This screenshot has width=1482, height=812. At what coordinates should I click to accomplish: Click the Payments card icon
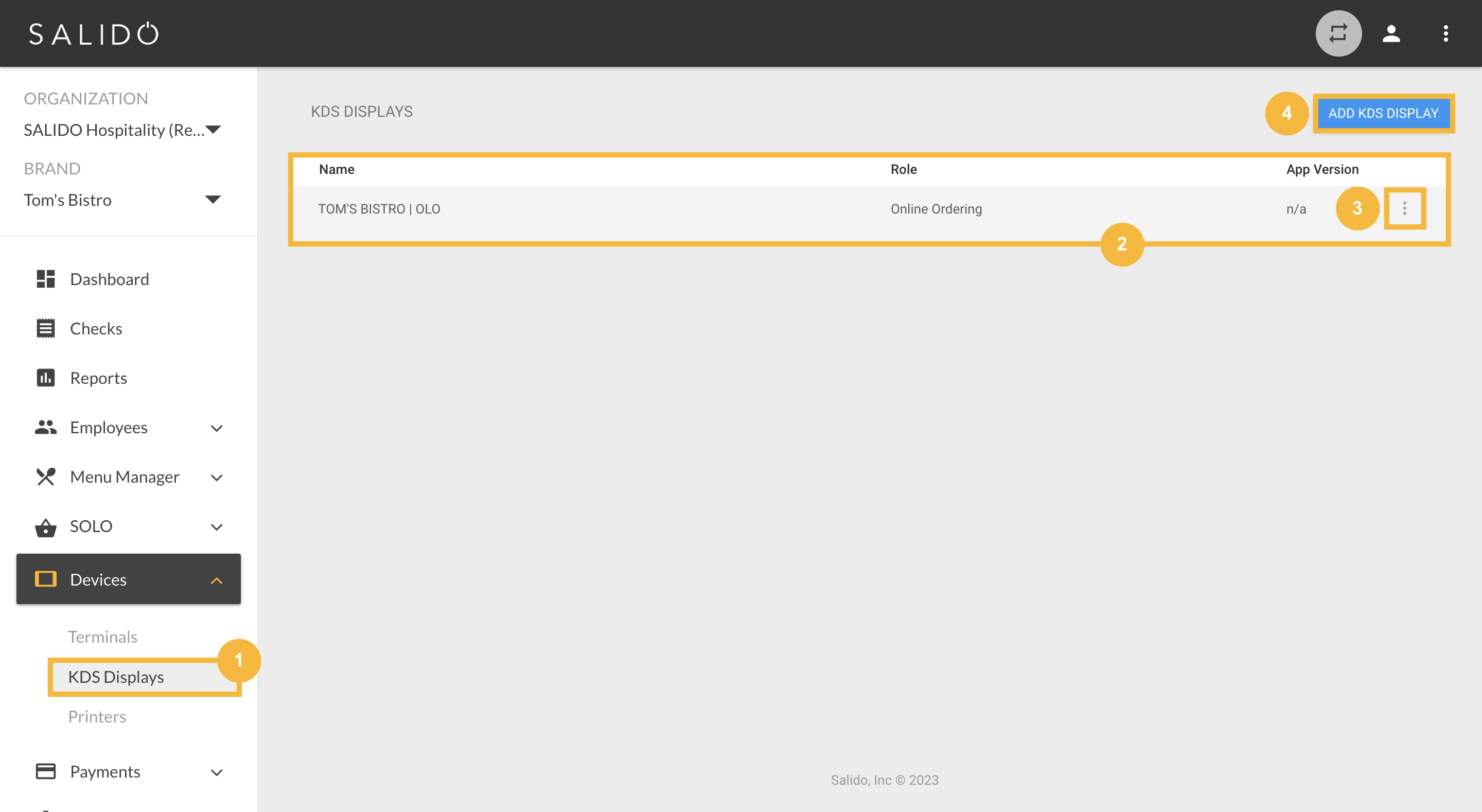coord(45,772)
